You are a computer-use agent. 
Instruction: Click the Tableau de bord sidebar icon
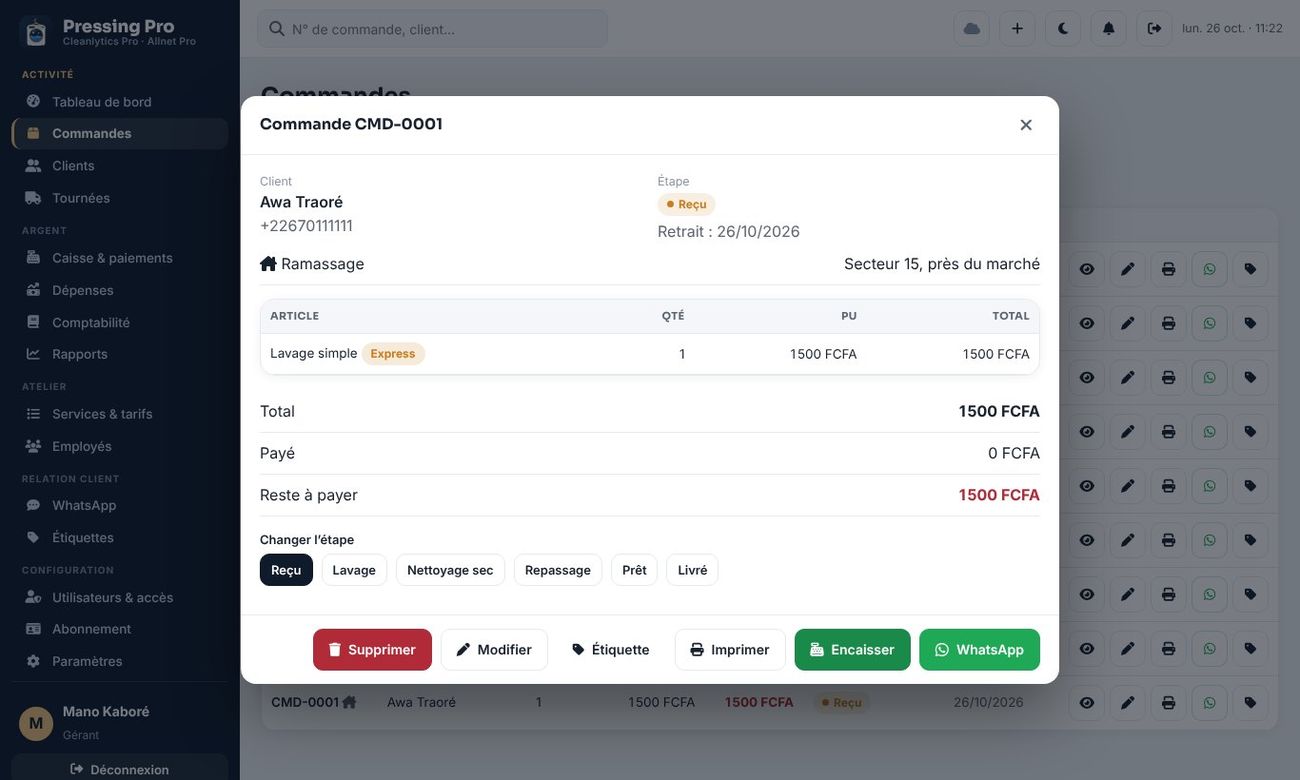tap(33, 101)
